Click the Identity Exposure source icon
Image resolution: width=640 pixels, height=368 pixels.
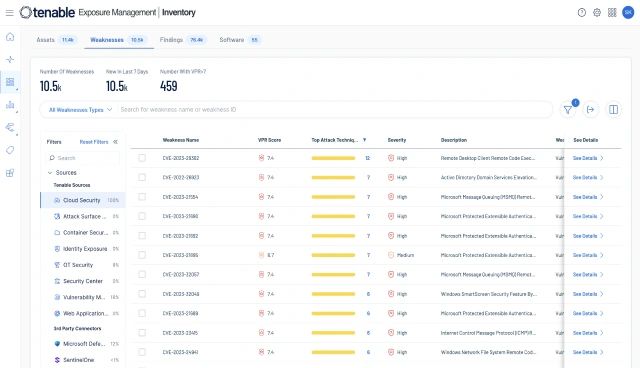57,249
